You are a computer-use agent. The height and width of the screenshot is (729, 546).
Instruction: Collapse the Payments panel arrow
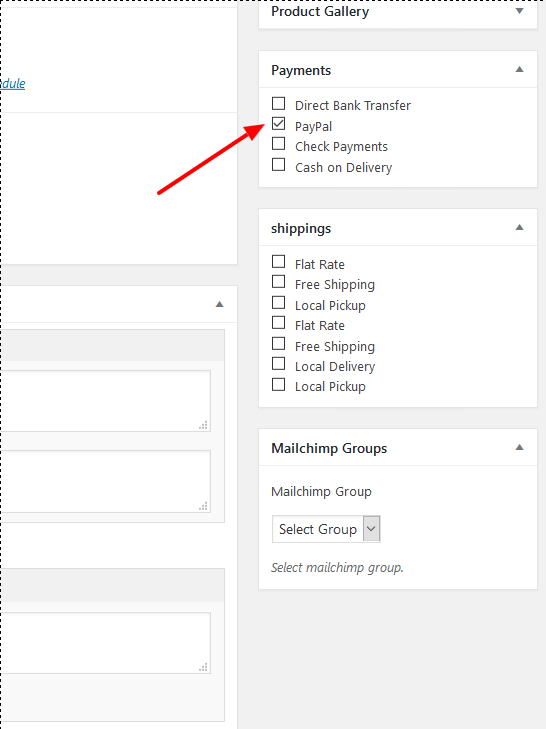click(x=519, y=69)
